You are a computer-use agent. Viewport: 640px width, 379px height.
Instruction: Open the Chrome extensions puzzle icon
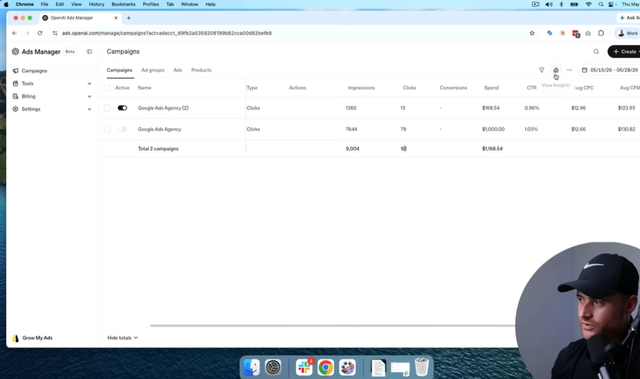(601, 33)
